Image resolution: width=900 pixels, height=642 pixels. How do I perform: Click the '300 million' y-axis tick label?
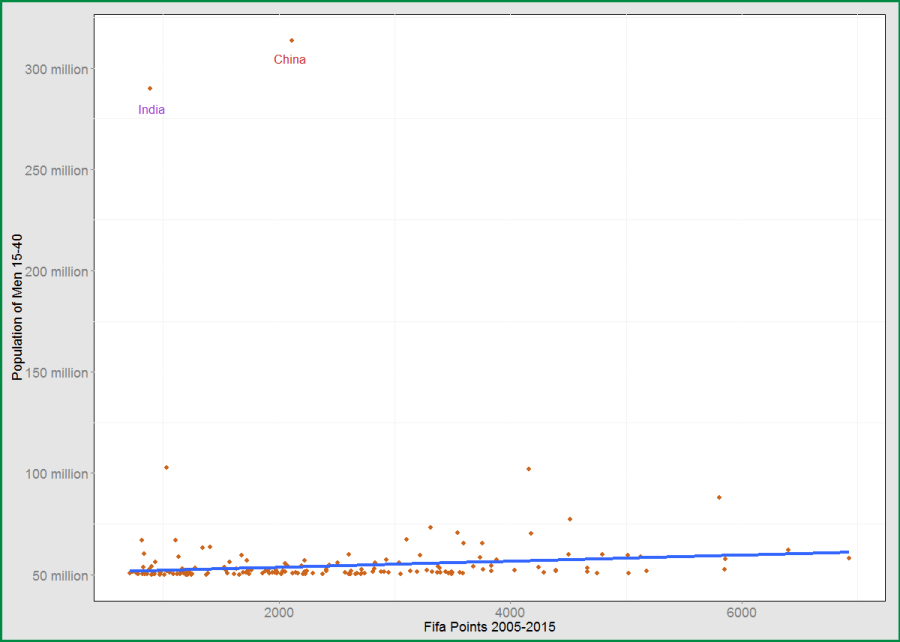point(54,69)
